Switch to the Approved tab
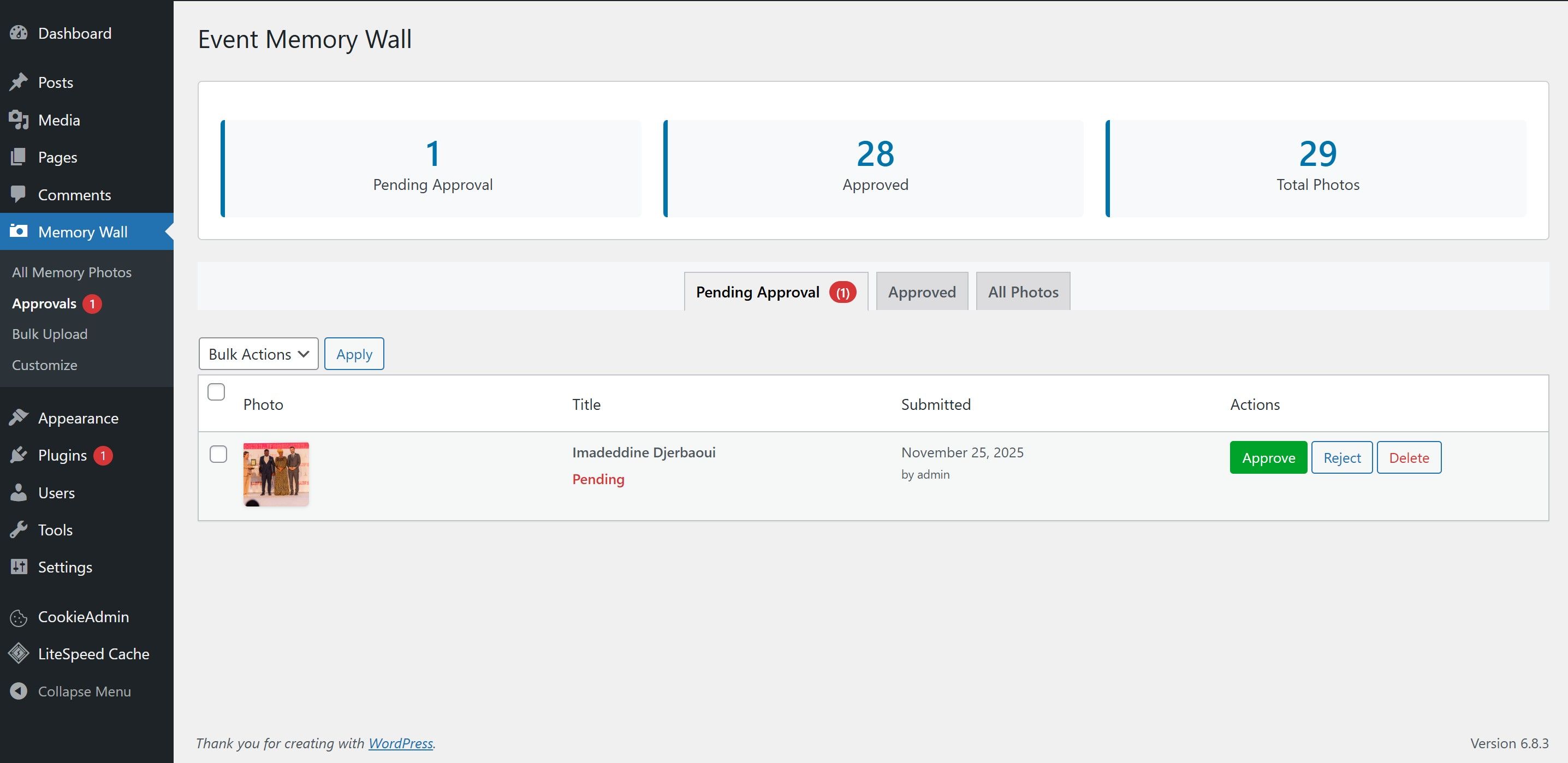Screen dimensions: 1568x763 [922, 292]
